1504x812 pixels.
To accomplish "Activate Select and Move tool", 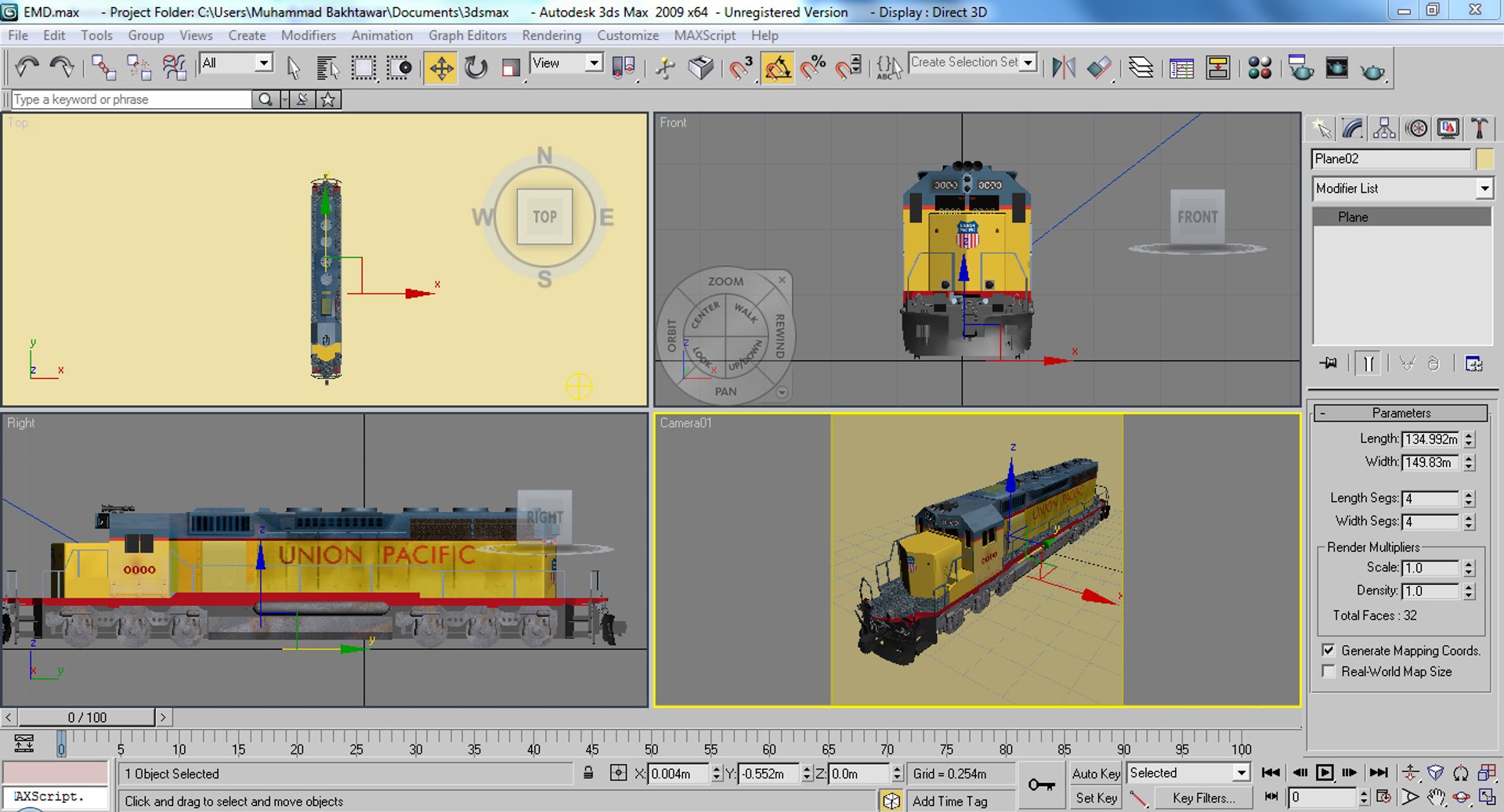I will (x=441, y=68).
